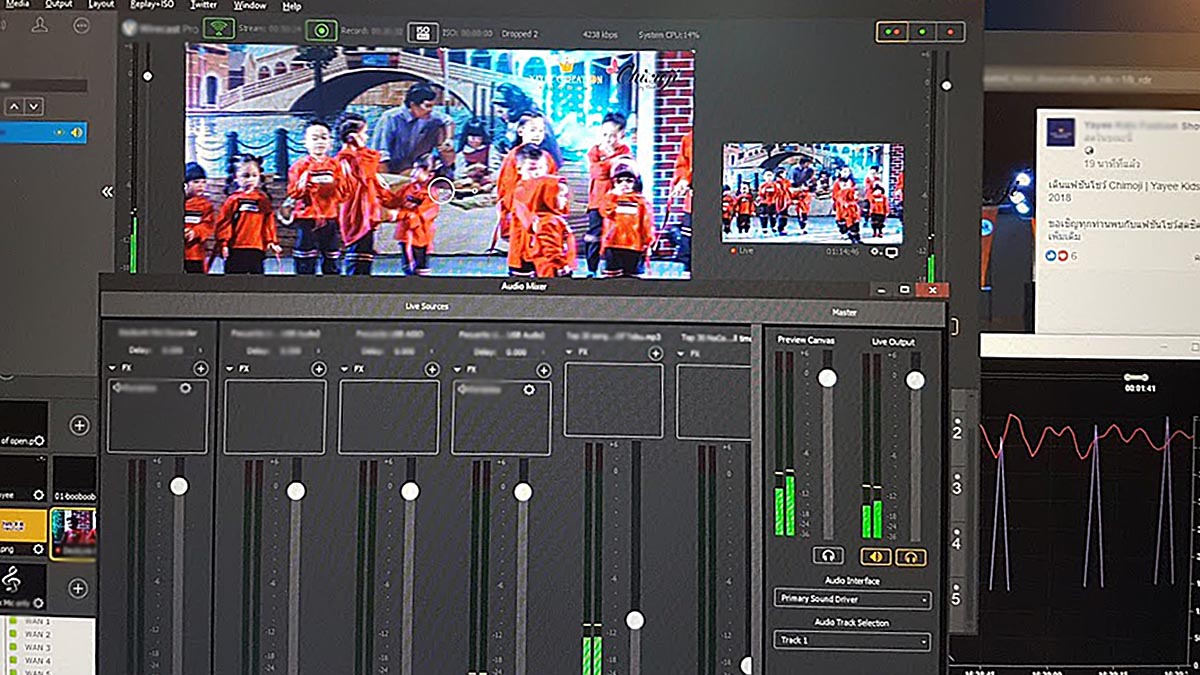Open gear of first channel's effect

pyautogui.click(x=185, y=388)
